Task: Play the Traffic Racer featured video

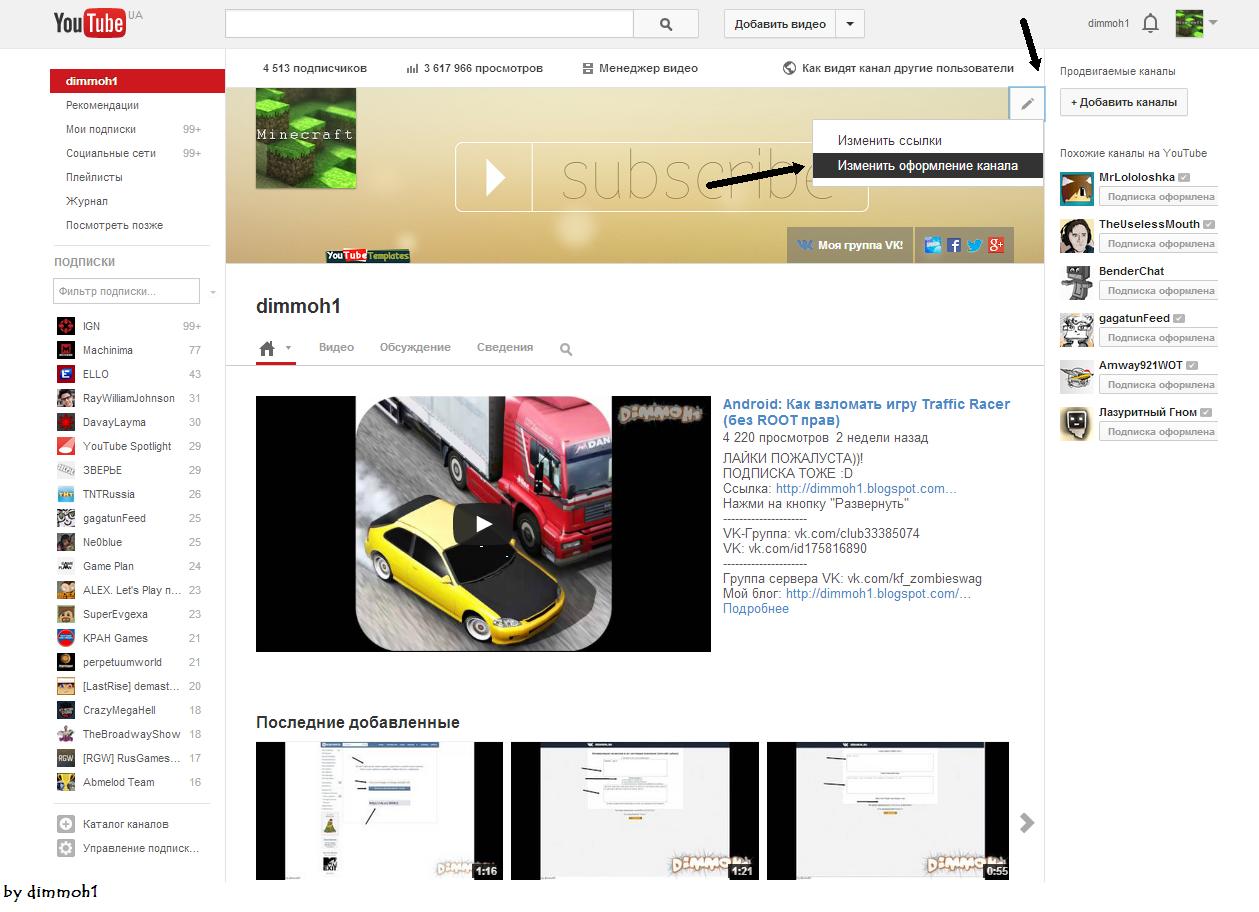Action: point(483,524)
